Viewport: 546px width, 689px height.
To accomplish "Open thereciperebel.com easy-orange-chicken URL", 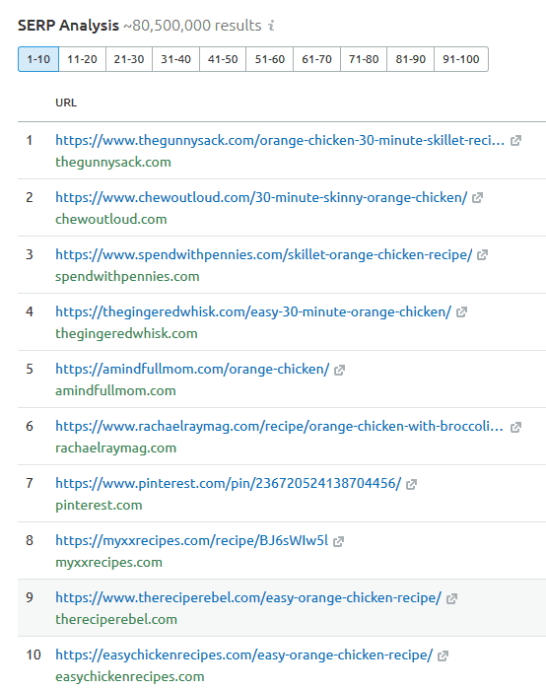I will click(x=248, y=598).
